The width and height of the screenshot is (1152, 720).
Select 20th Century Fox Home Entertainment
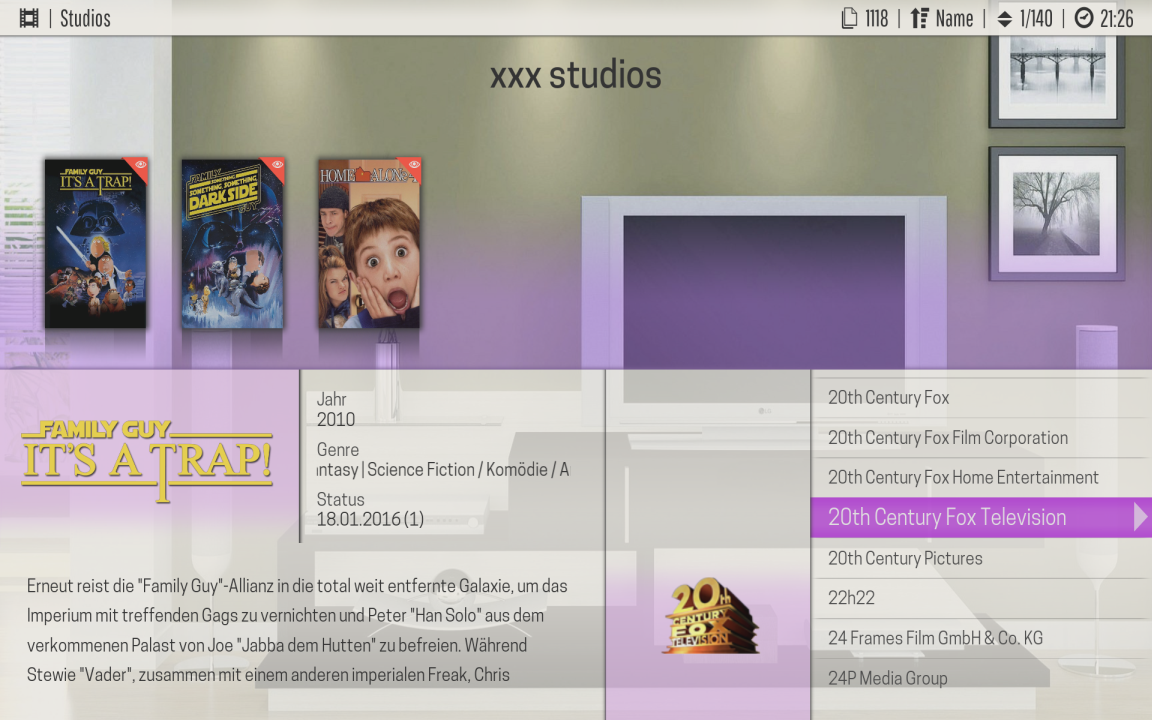point(981,478)
